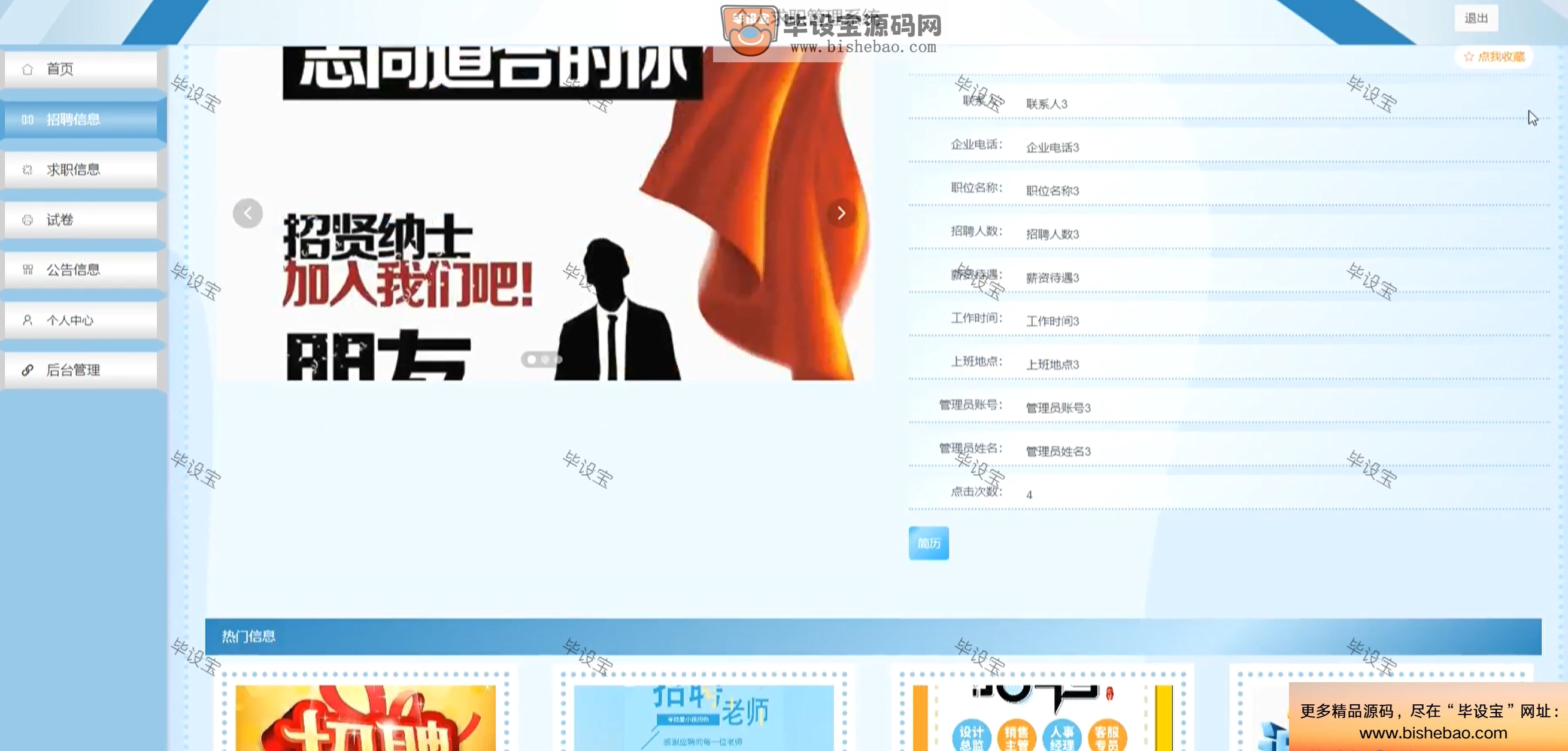Click the grid icon beside 公告信息

point(28,270)
